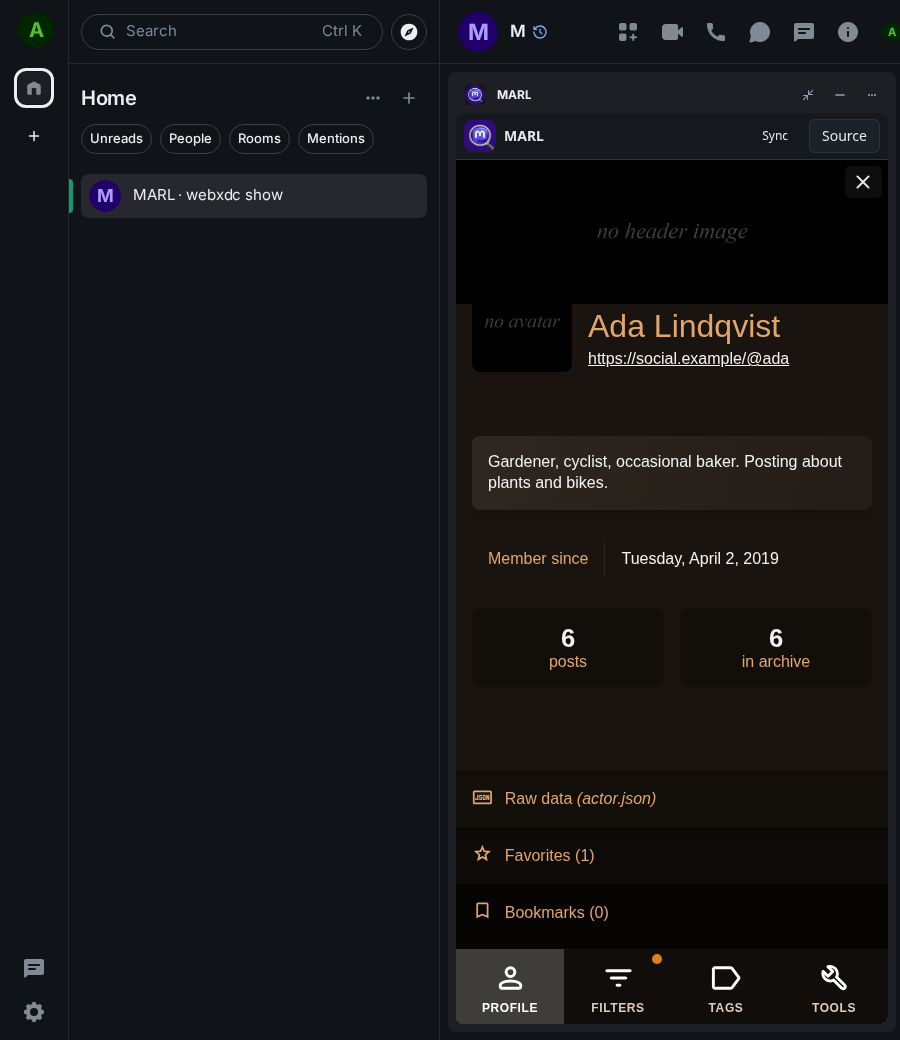Toggle the Mentions filter chip

[x=336, y=139]
